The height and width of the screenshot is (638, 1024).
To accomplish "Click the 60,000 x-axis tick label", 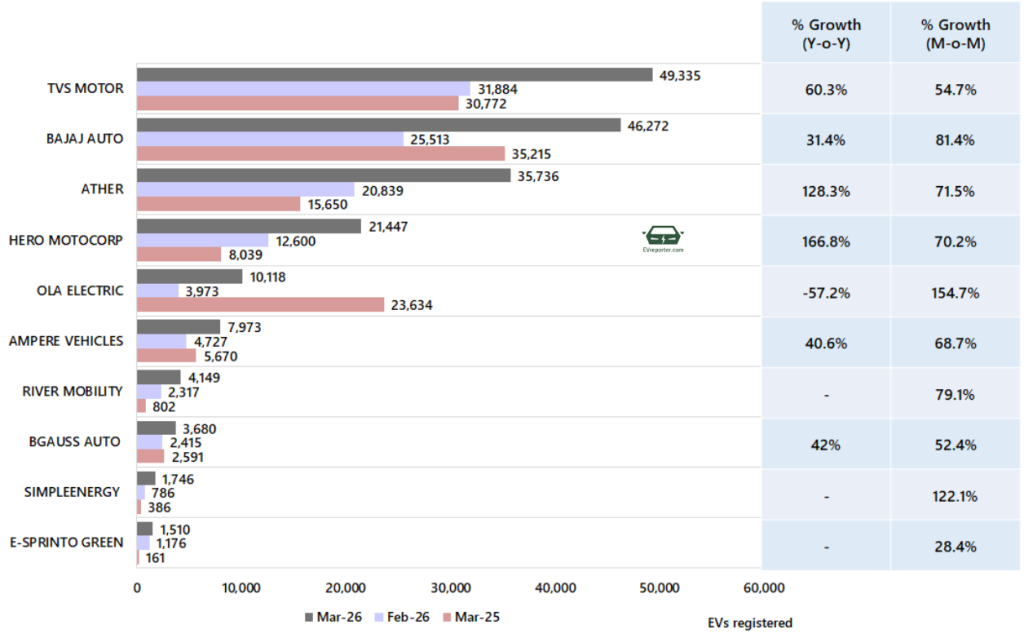I will [761, 588].
